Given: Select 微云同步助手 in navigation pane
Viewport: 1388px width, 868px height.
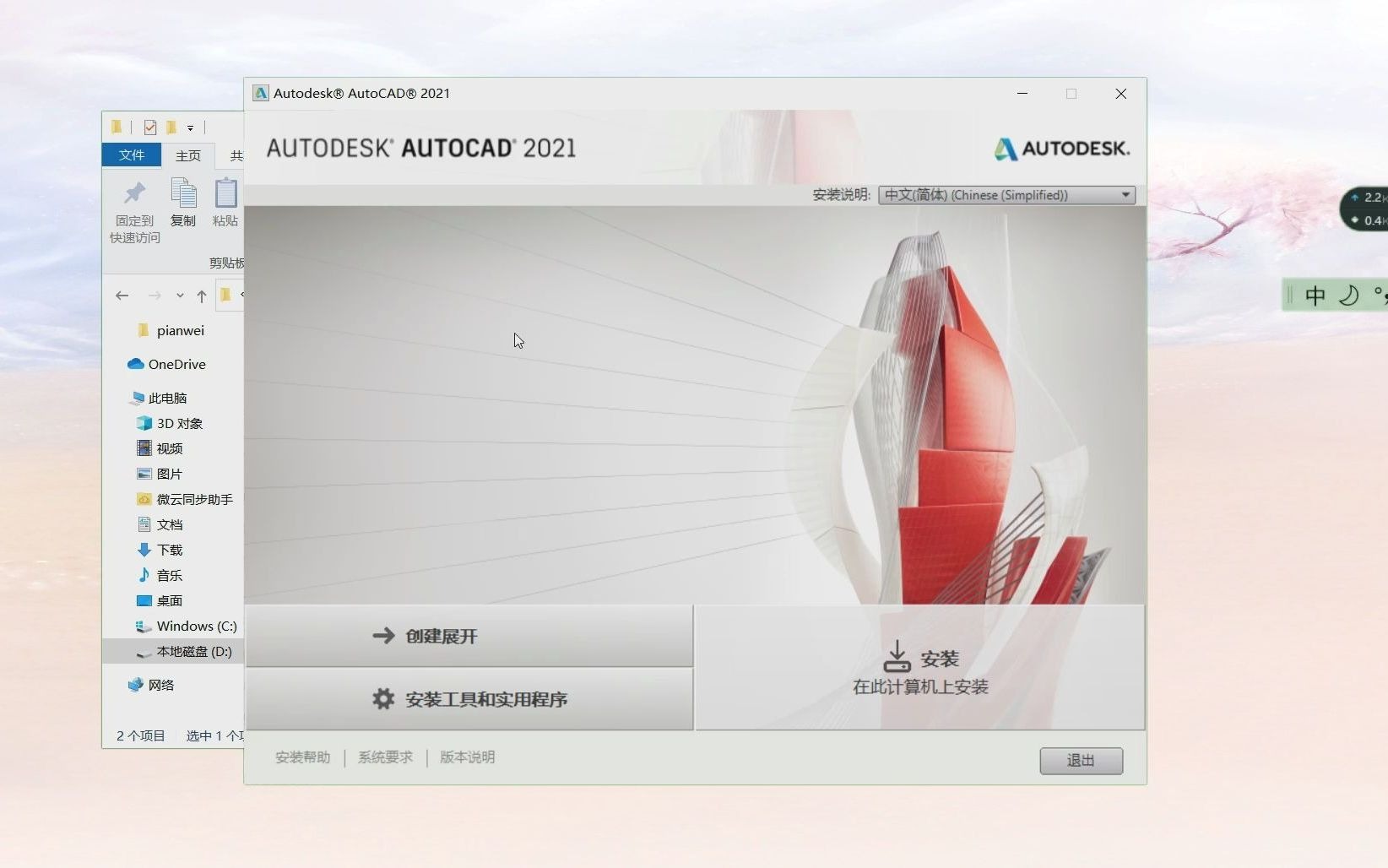Looking at the screenshot, I should click(x=185, y=499).
